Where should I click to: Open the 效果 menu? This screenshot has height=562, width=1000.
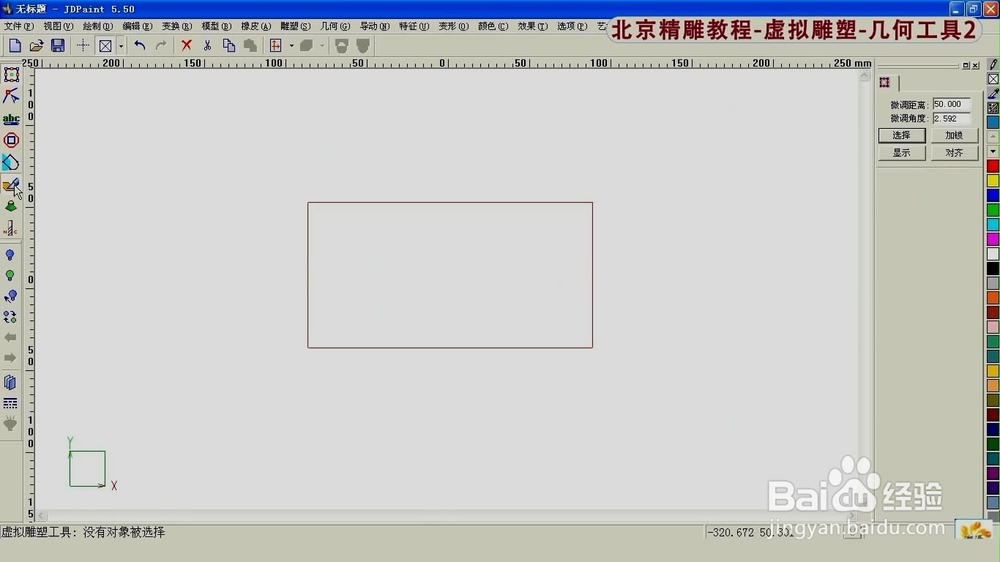(x=533, y=26)
